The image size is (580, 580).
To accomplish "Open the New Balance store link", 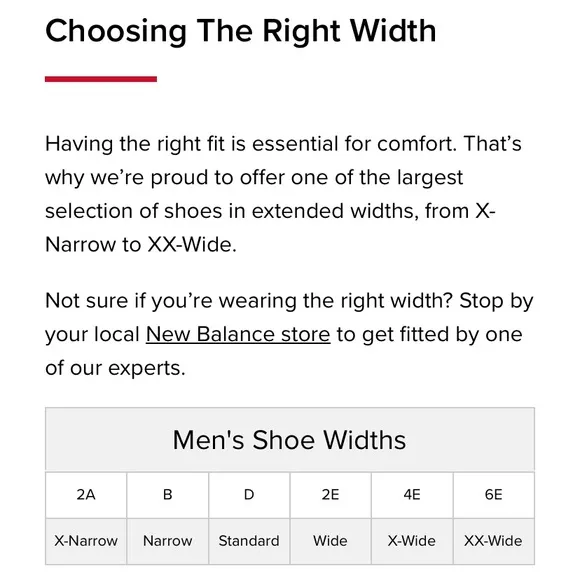I will 238,334.
